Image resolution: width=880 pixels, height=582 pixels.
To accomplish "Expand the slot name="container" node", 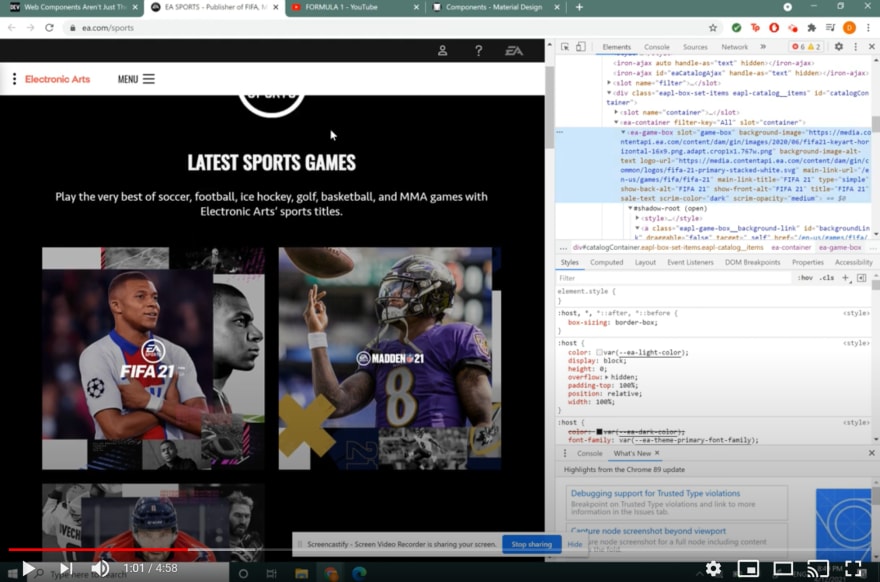I will [x=616, y=112].
